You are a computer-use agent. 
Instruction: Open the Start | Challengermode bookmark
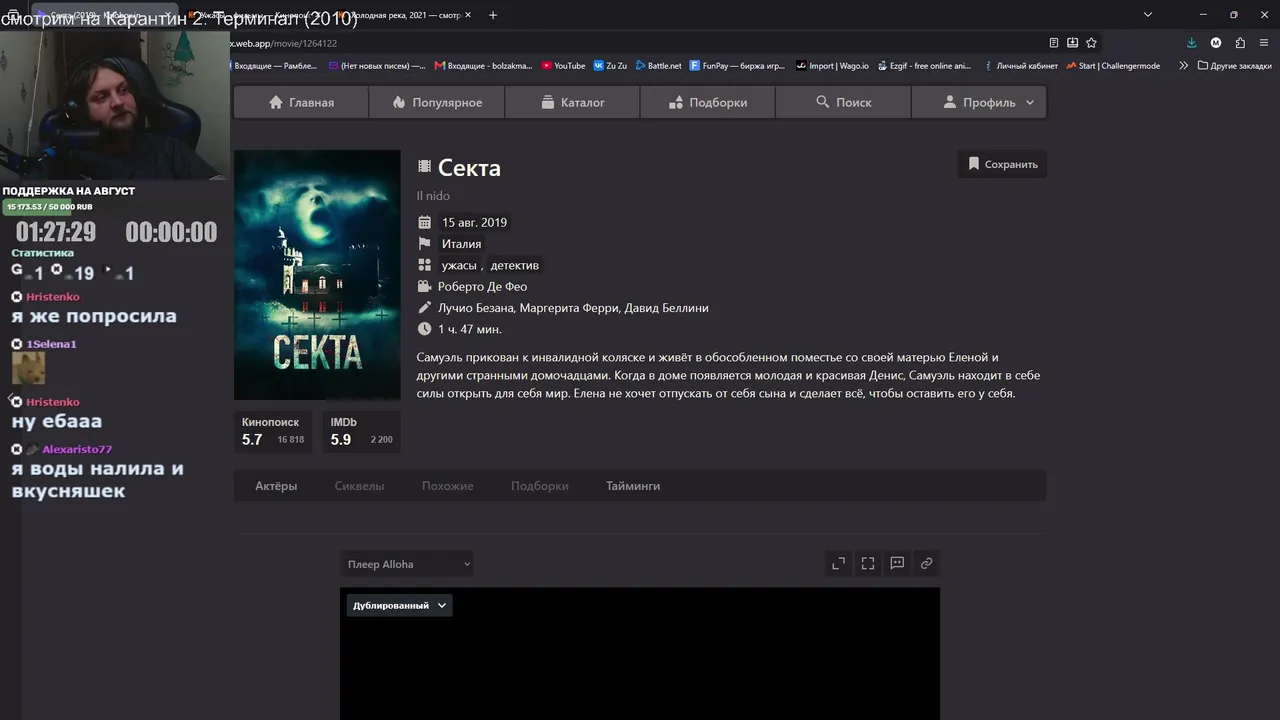click(1113, 66)
